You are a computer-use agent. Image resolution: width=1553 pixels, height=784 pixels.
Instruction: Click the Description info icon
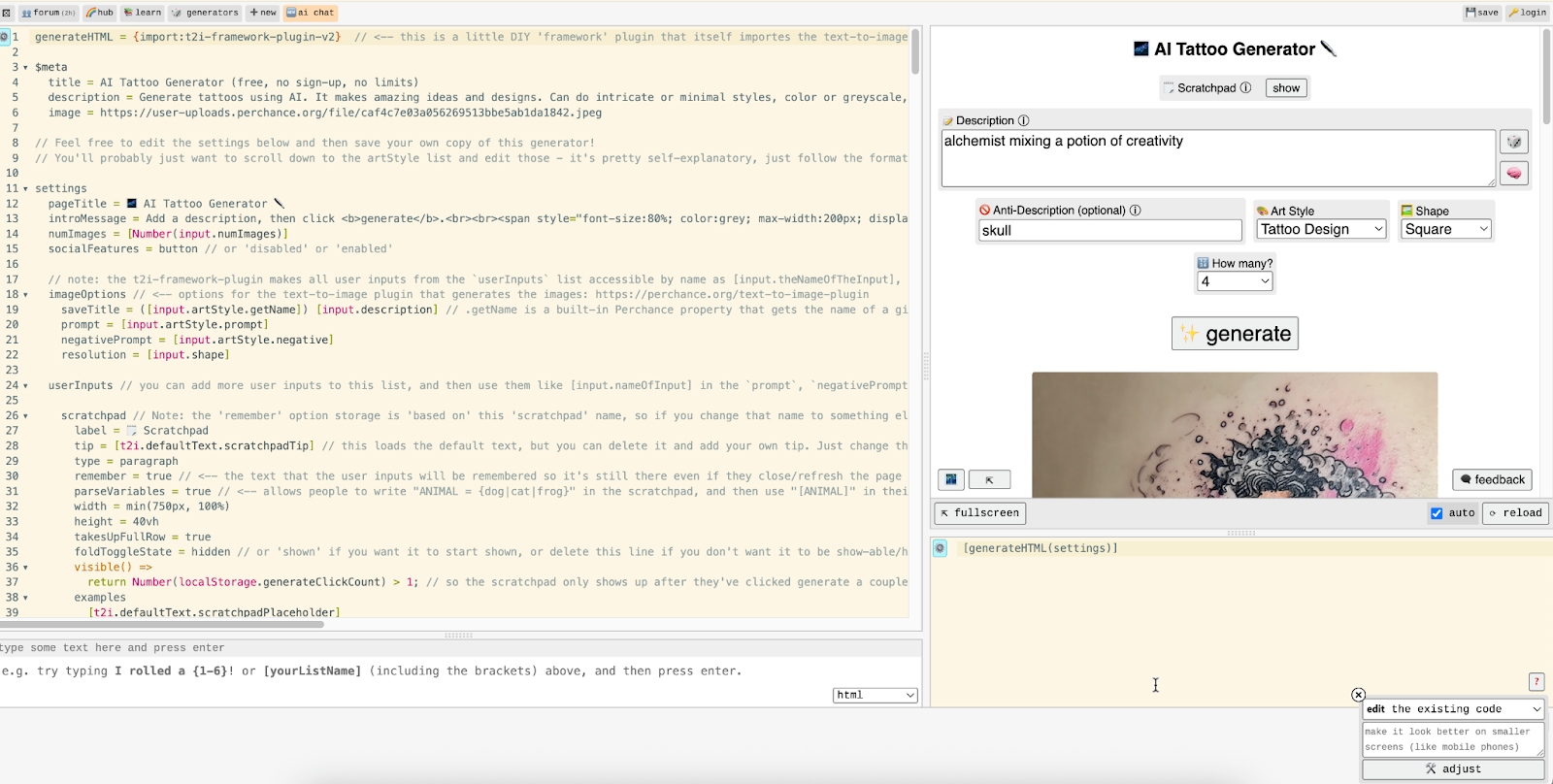click(1023, 120)
